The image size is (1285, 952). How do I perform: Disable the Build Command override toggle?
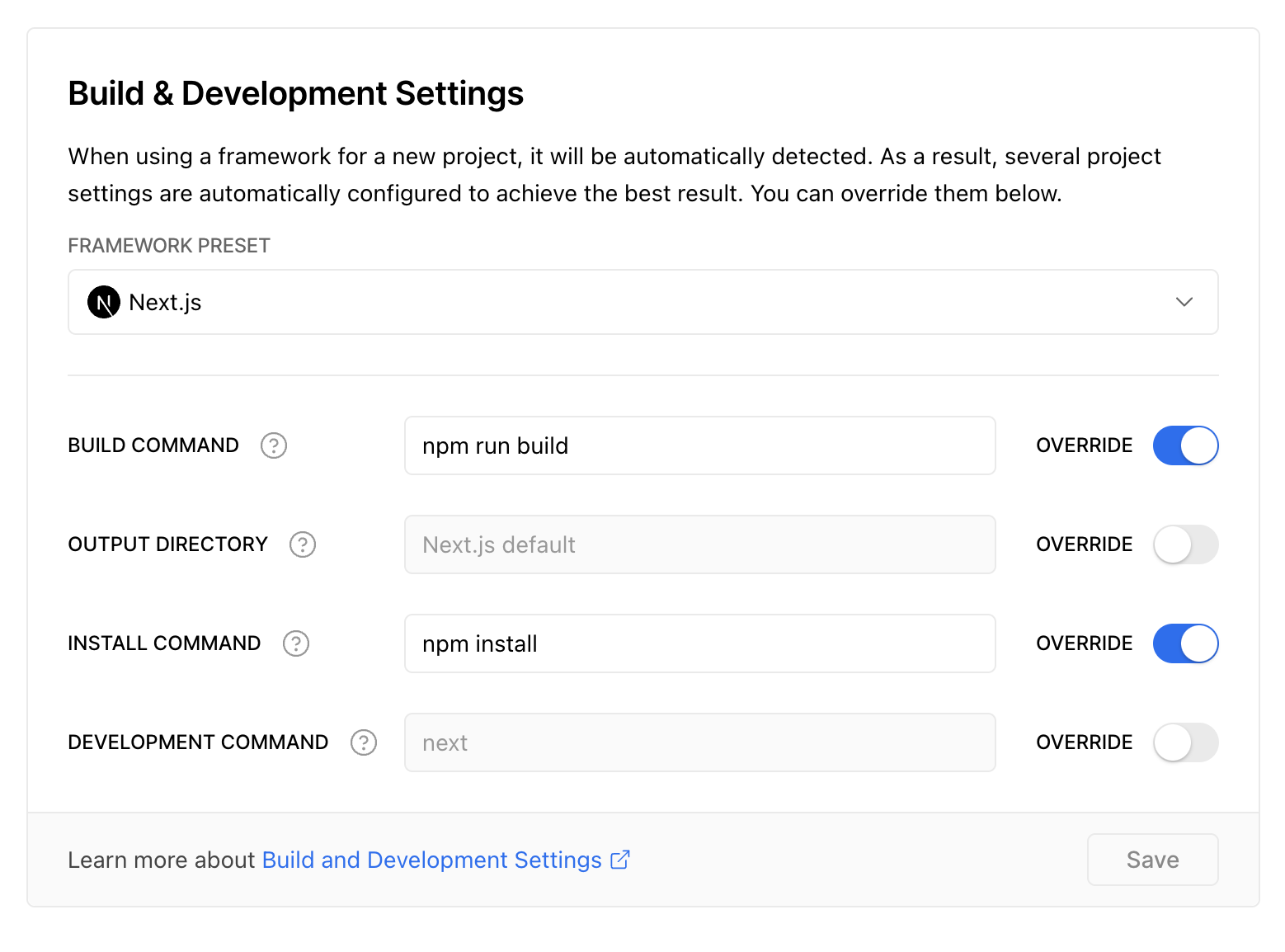point(1185,445)
